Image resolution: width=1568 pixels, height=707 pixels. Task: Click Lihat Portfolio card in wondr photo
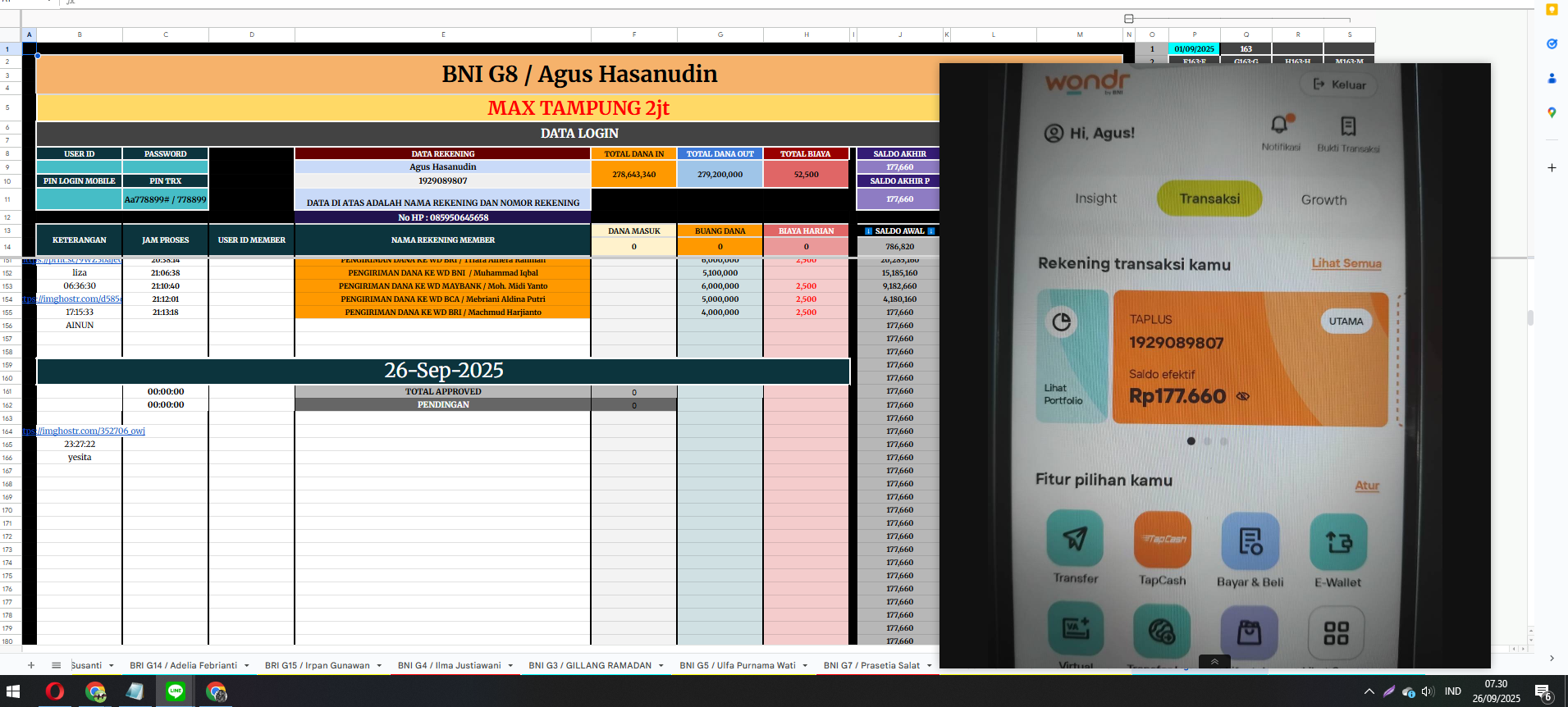[x=1072, y=357]
